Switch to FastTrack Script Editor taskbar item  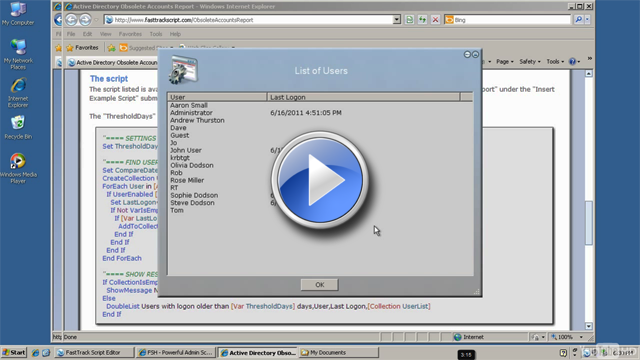click(94, 352)
